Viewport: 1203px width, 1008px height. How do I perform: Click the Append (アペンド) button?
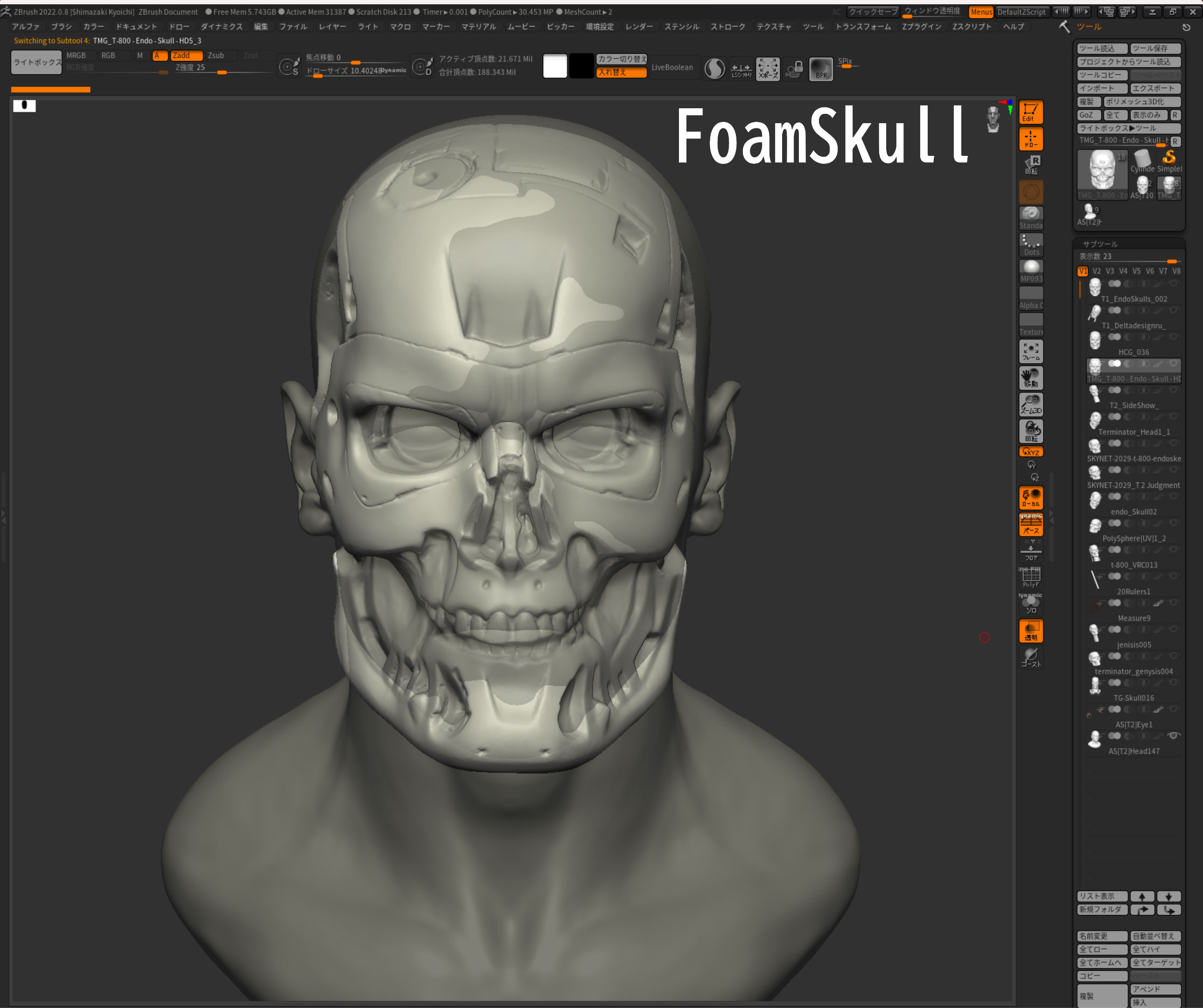(x=1155, y=989)
